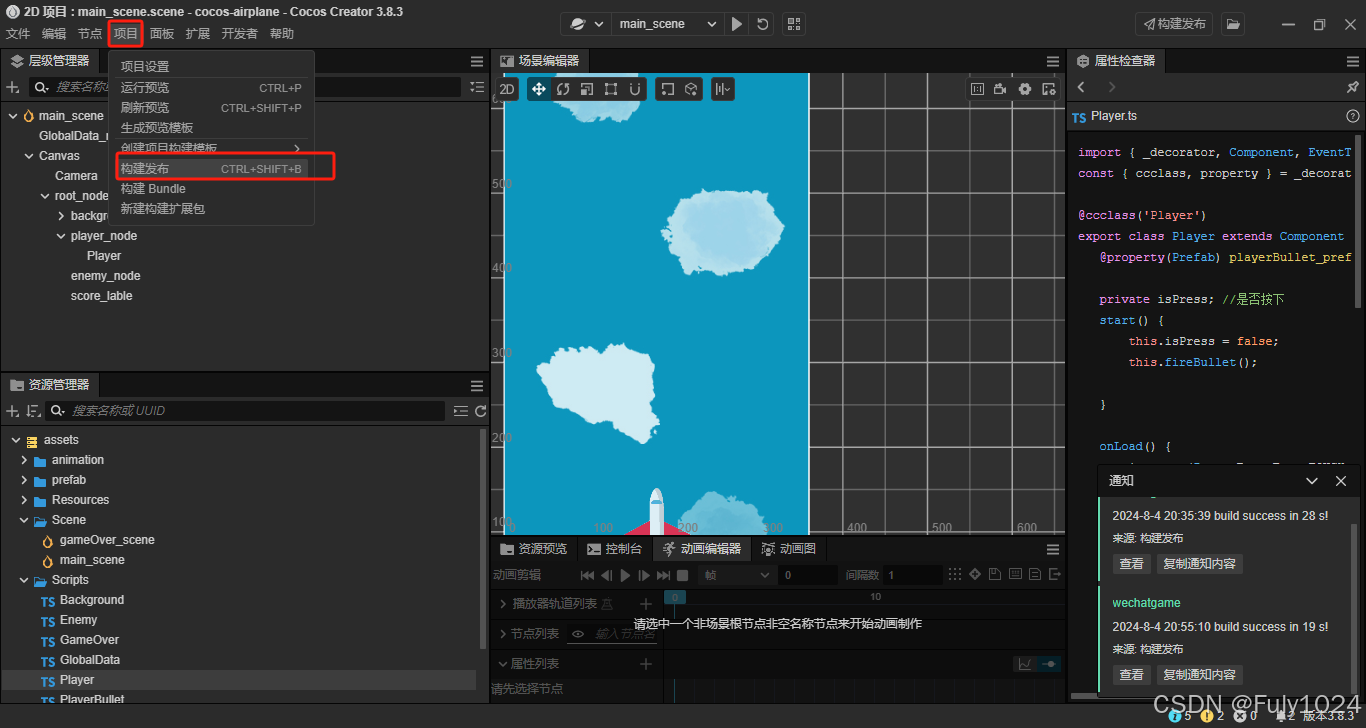The image size is (1366, 728).
Task: Add a new node with the hierarchy plus icon
Action: 13,88
